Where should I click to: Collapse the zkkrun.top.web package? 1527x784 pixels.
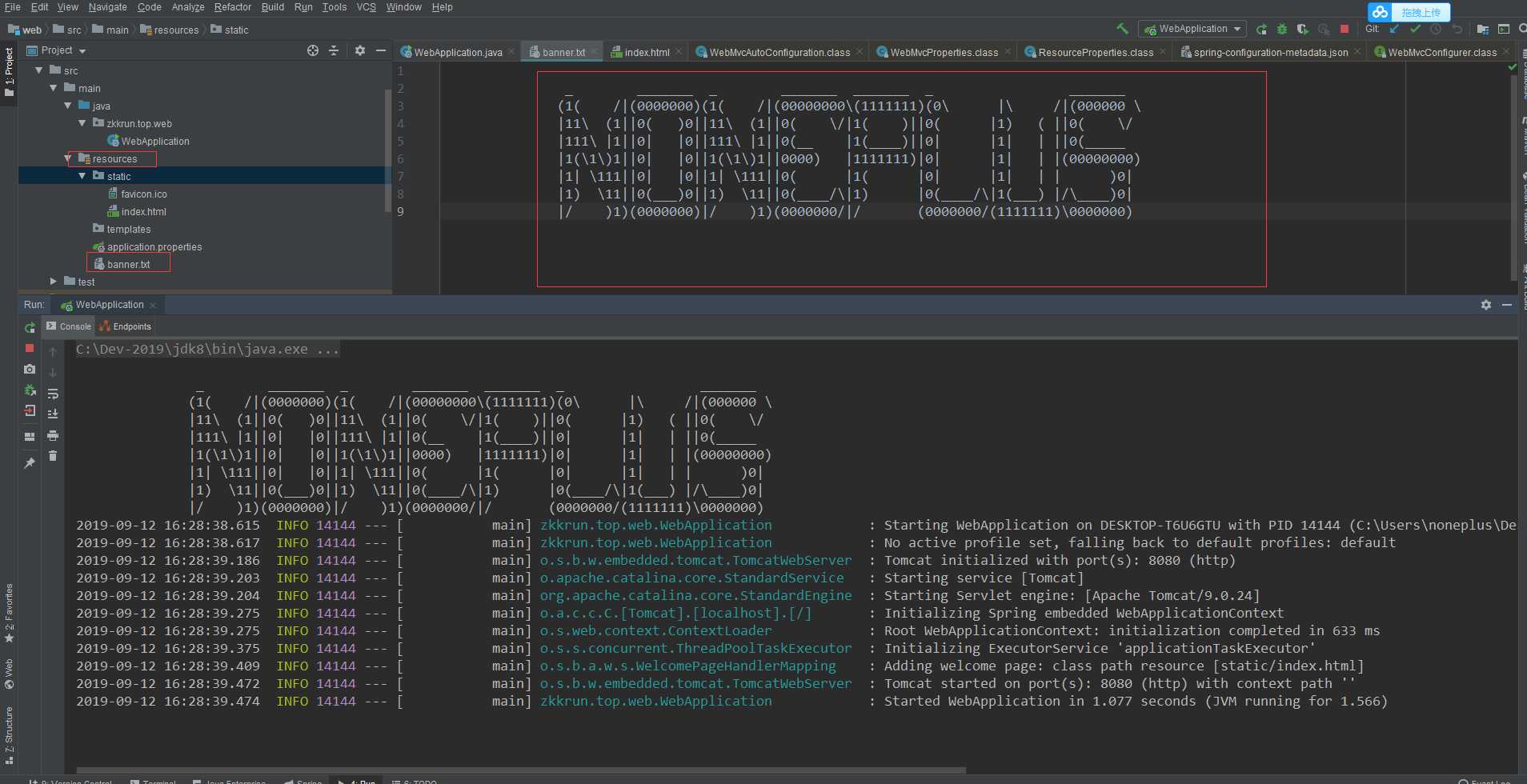click(x=82, y=123)
